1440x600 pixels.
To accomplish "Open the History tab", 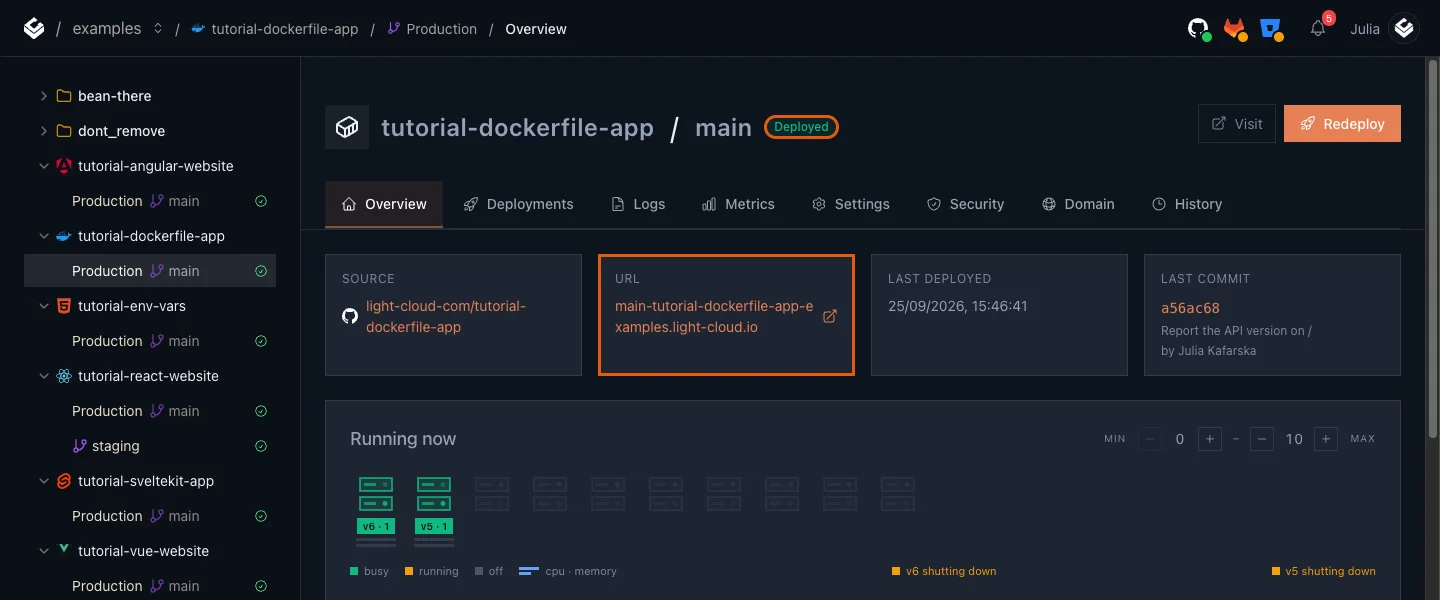I will [1187, 204].
